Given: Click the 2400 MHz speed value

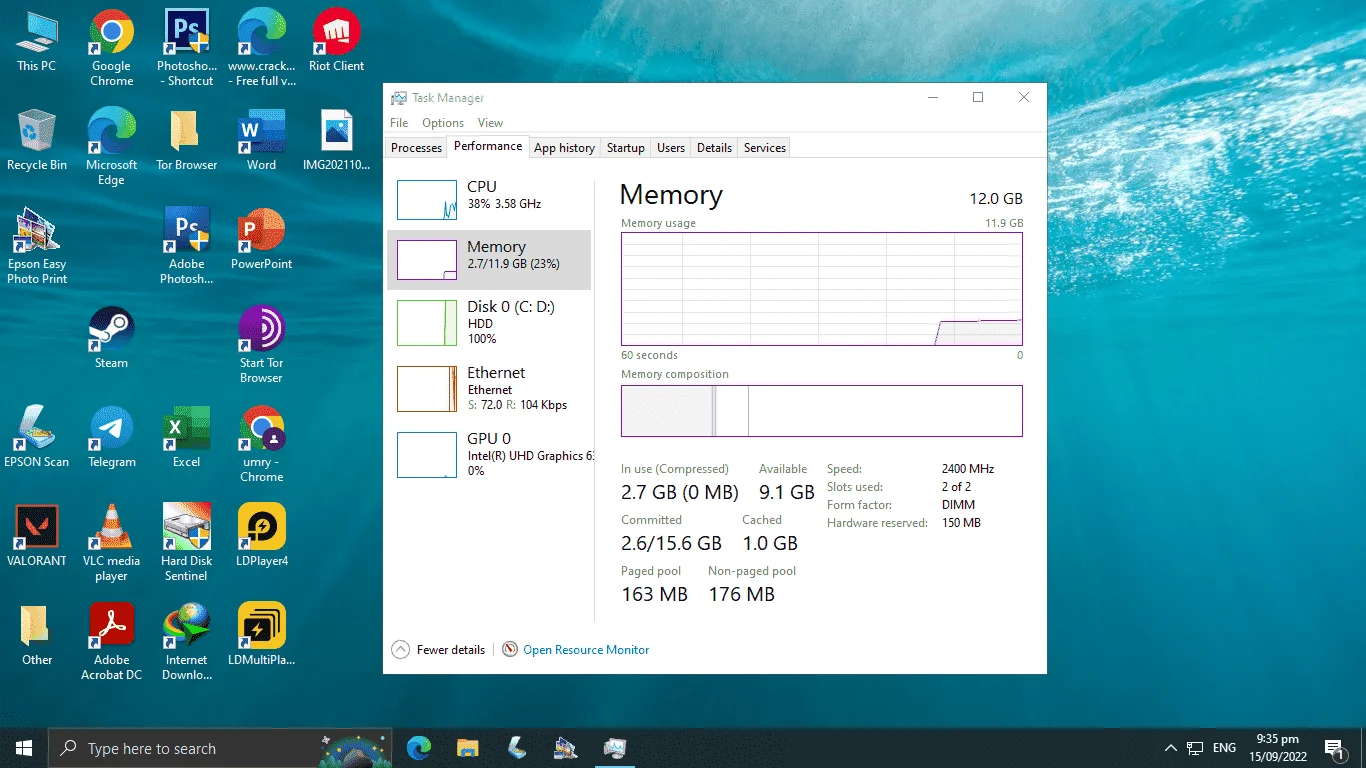Looking at the screenshot, I should point(968,469).
